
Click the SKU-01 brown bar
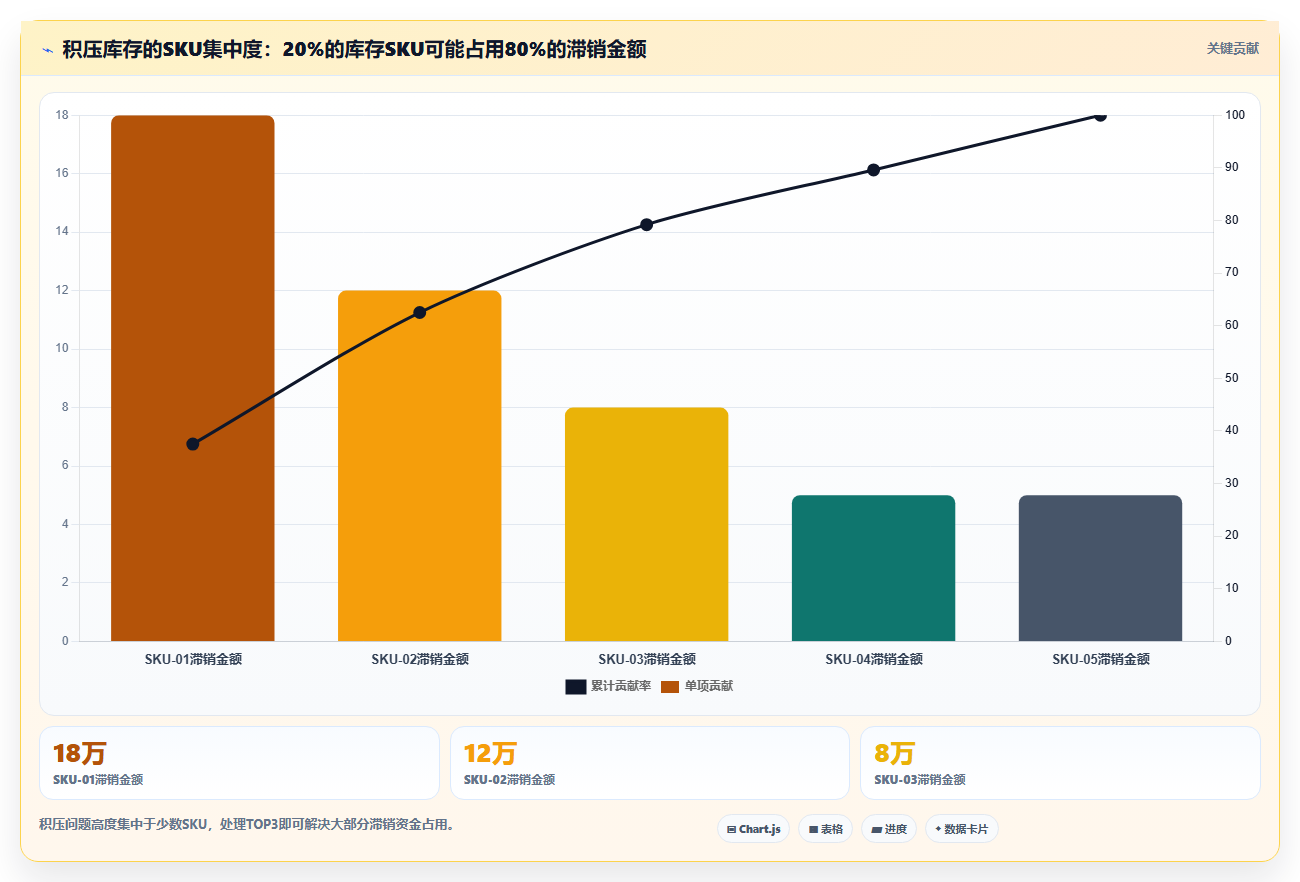coord(193,378)
